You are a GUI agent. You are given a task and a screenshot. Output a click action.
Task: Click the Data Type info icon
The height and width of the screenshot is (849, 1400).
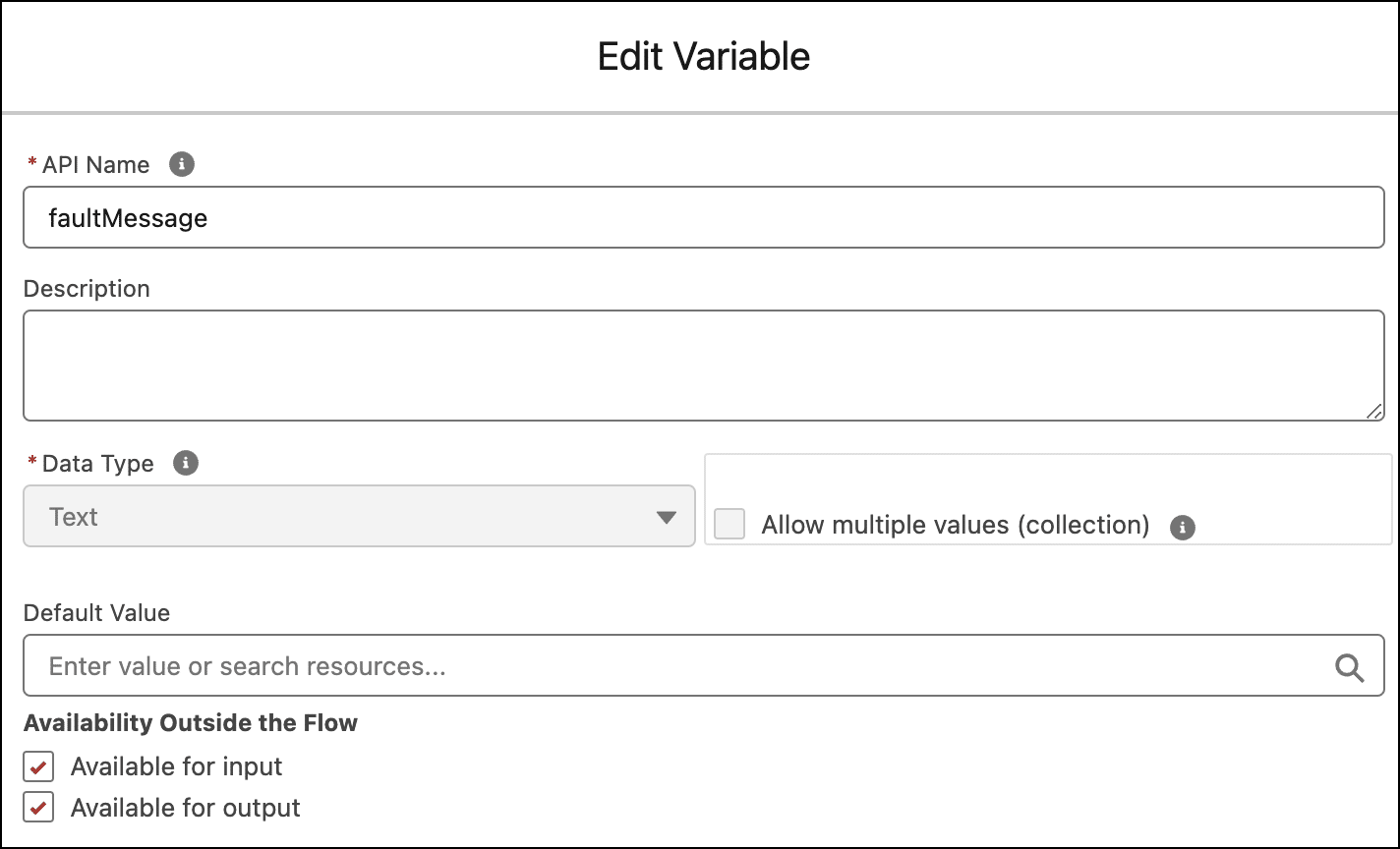[x=186, y=463]
